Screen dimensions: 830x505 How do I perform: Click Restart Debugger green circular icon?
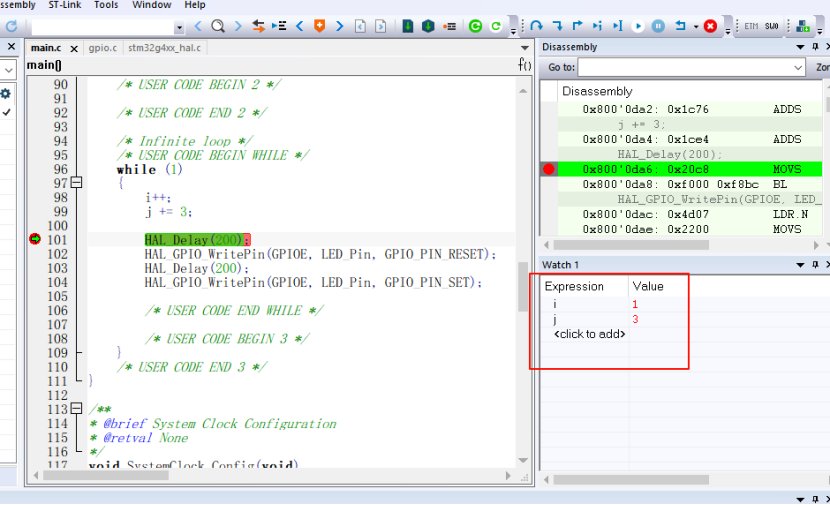coord(496,26)
